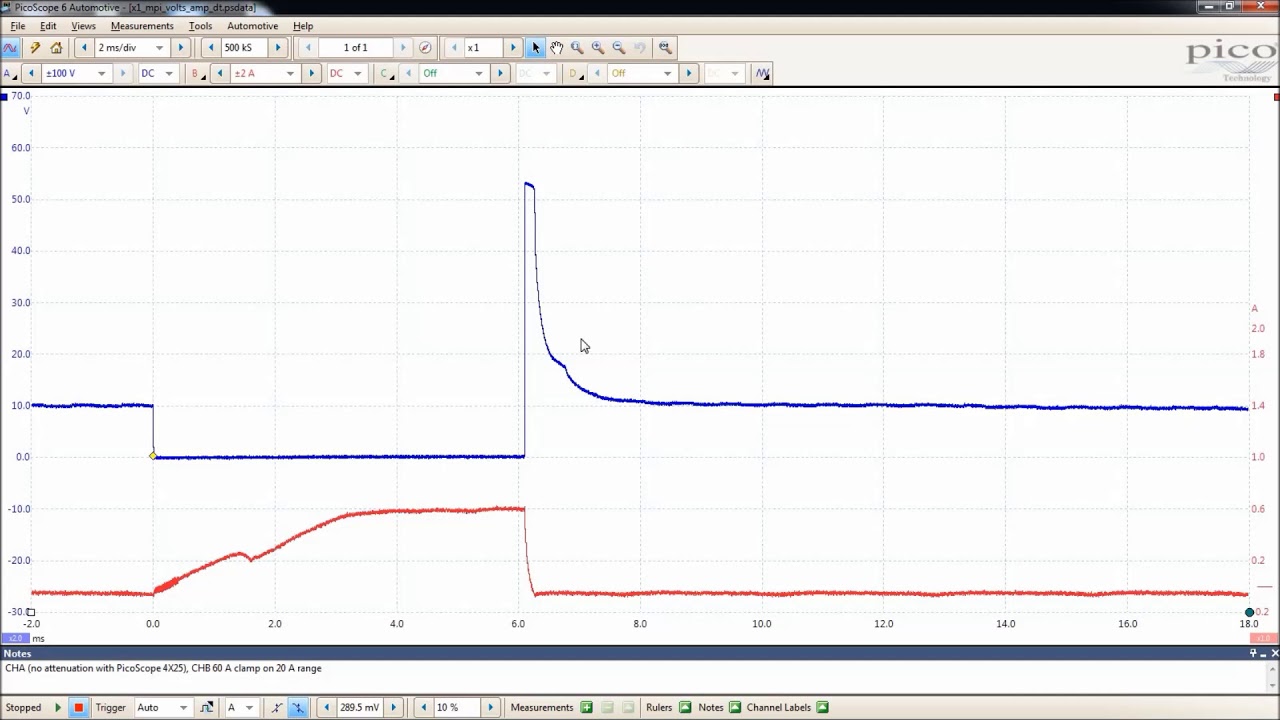1280x720 pixels.
Task: Open Channel B DC coupling dropdown
Action: click(x=357, y=73)
